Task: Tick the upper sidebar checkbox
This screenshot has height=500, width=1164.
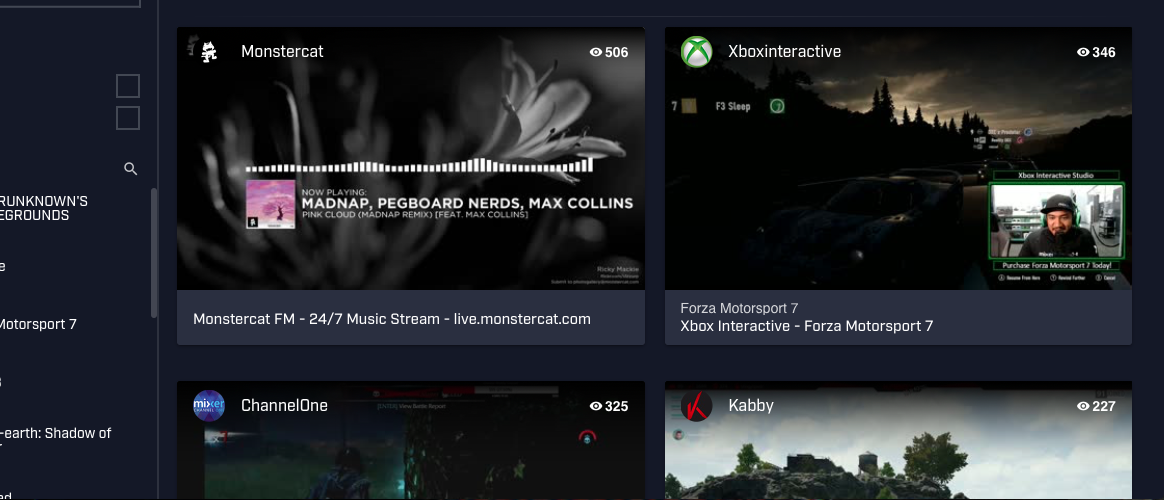Action: tap(128, 86)
